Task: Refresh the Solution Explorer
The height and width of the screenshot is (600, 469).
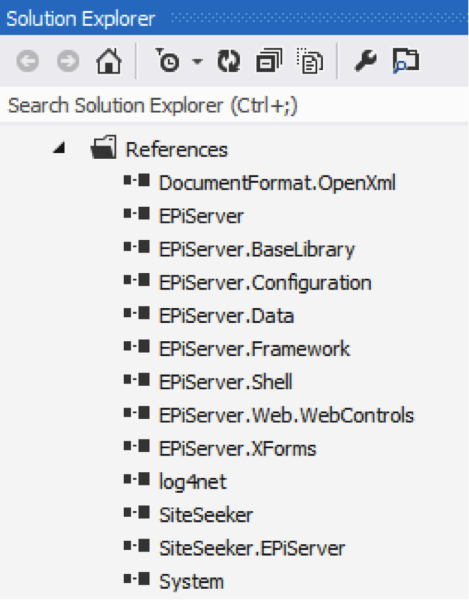Action: point(229,61)
